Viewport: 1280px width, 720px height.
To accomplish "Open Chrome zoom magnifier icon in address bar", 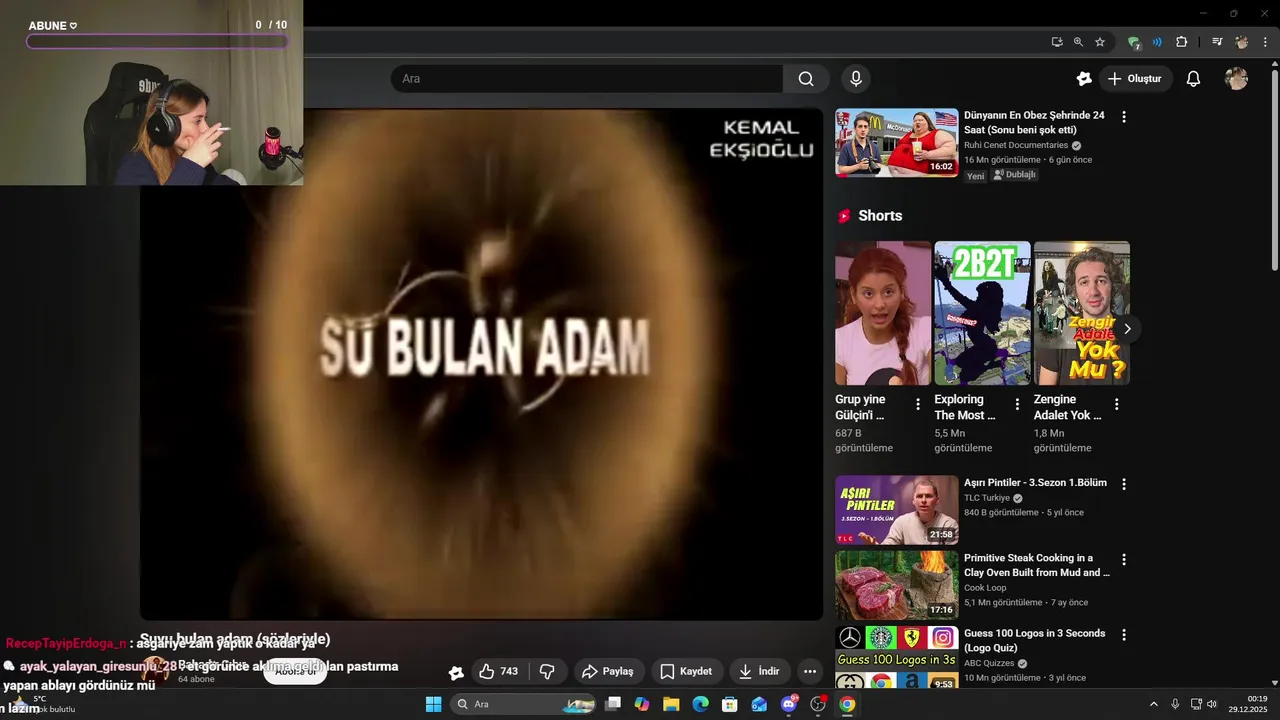I will [x=1078, y=42].
